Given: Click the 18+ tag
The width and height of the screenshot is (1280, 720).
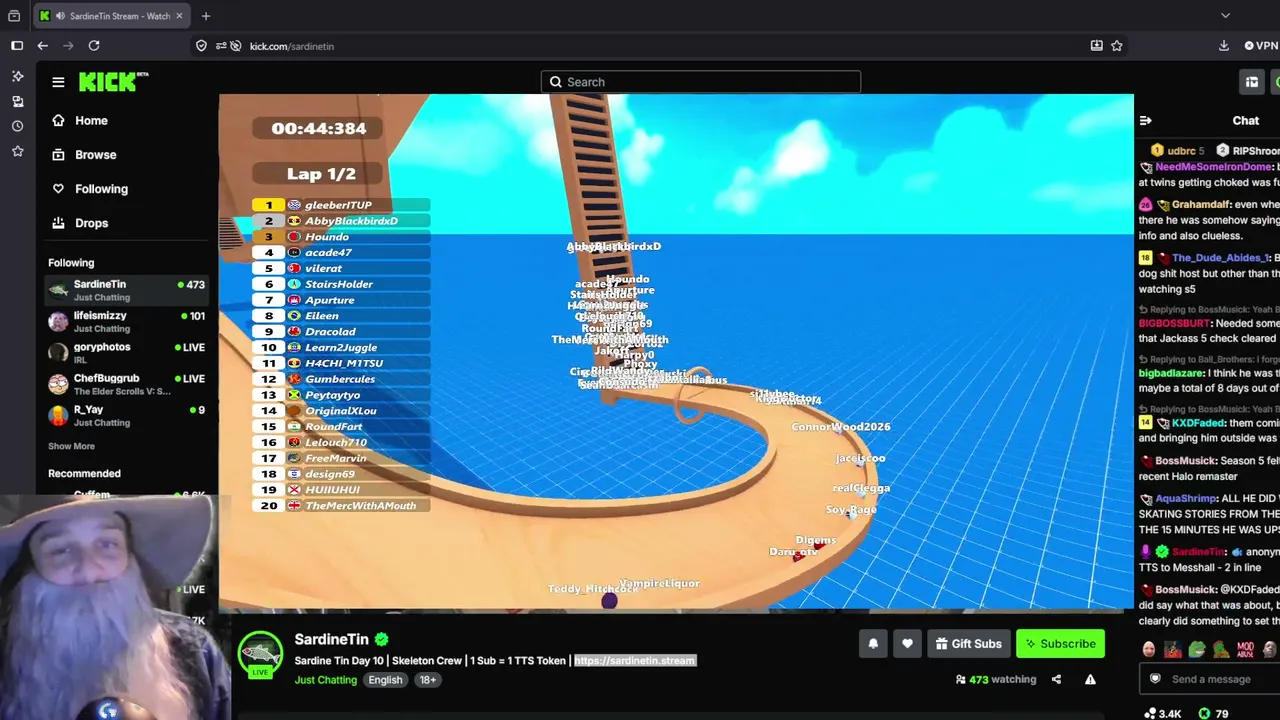Looking at the screenshot, I should tap(427, 680).
